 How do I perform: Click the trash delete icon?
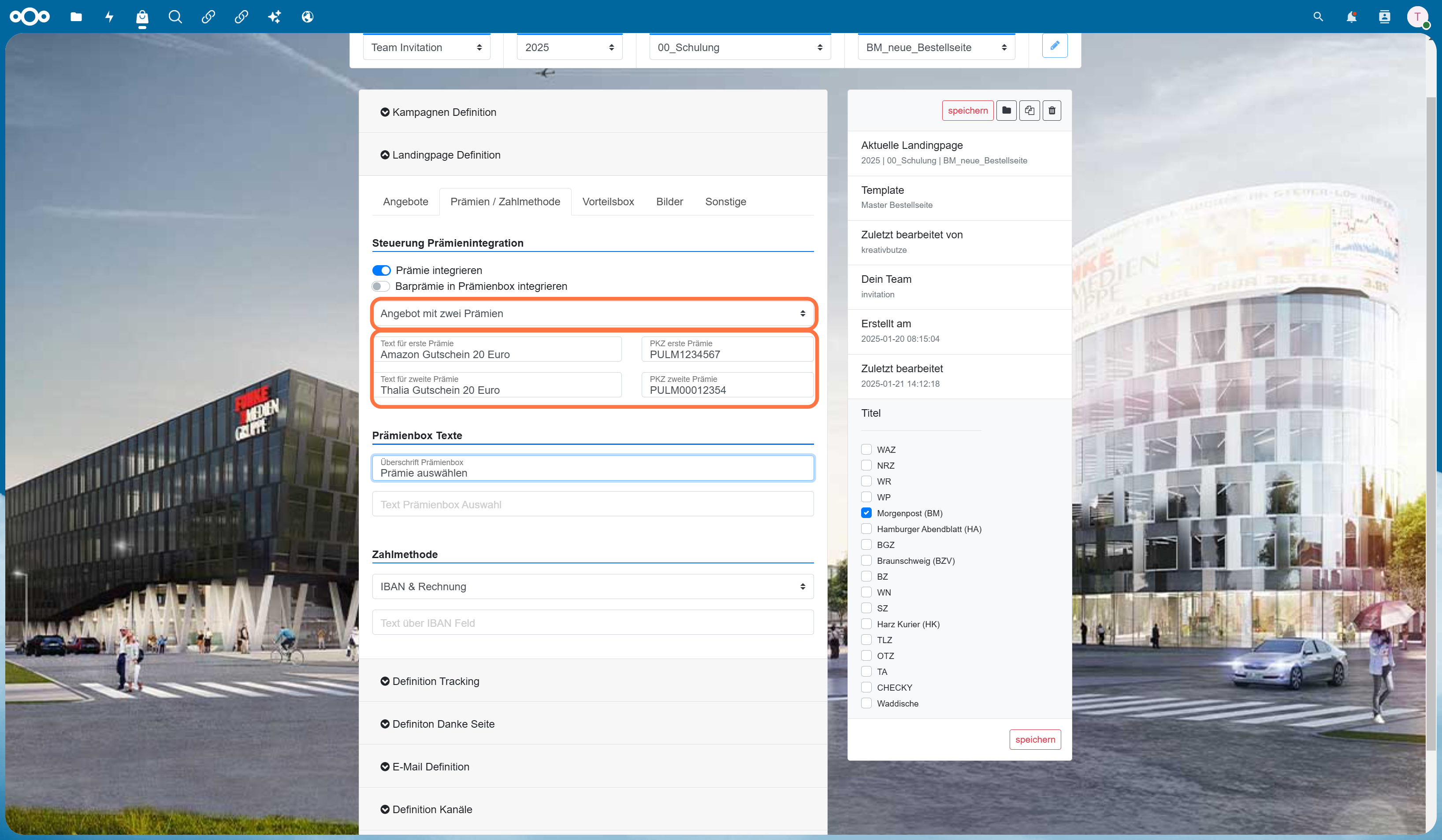(1052, 111)
